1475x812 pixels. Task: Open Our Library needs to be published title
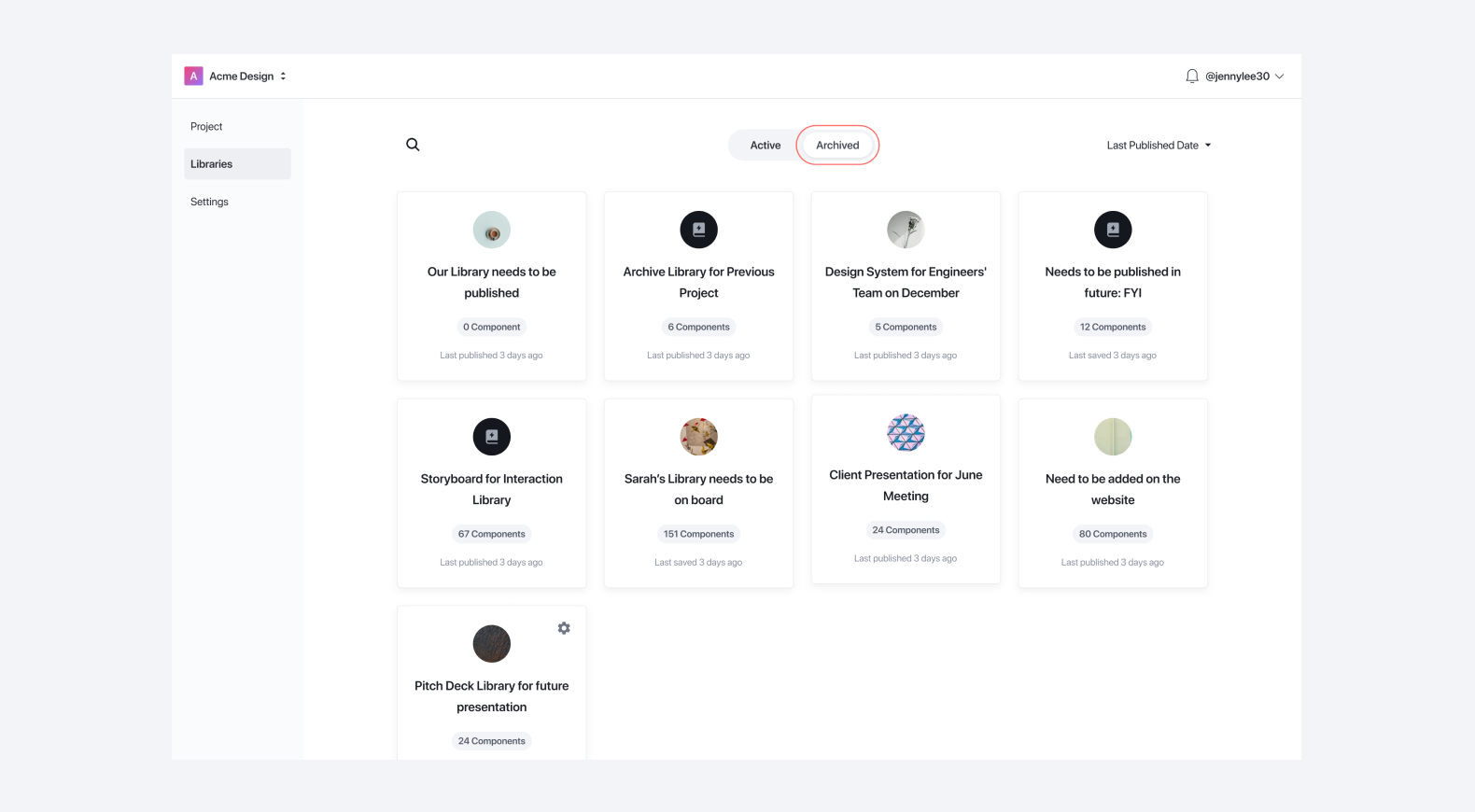pos(492,283)
